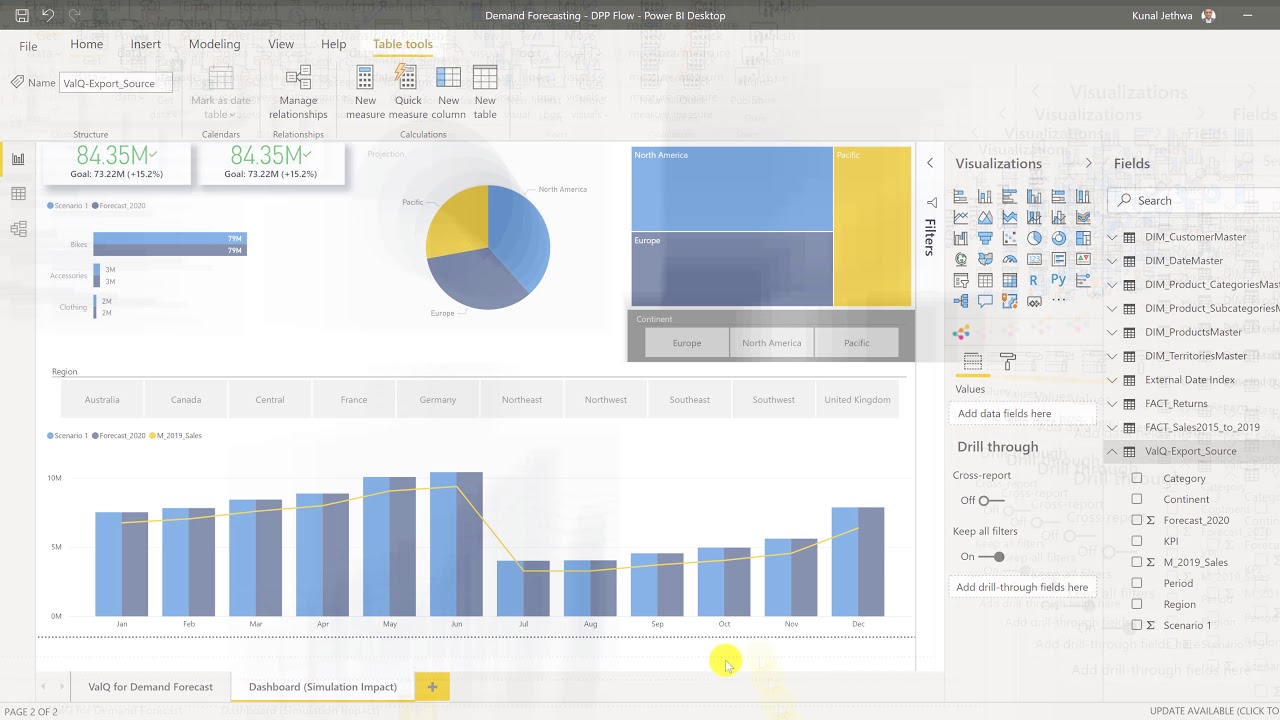Screen dimensions: 1280x720
Task: Expand the Filters pane chevron
Action: pyautogui.click(x=930, y=163)
